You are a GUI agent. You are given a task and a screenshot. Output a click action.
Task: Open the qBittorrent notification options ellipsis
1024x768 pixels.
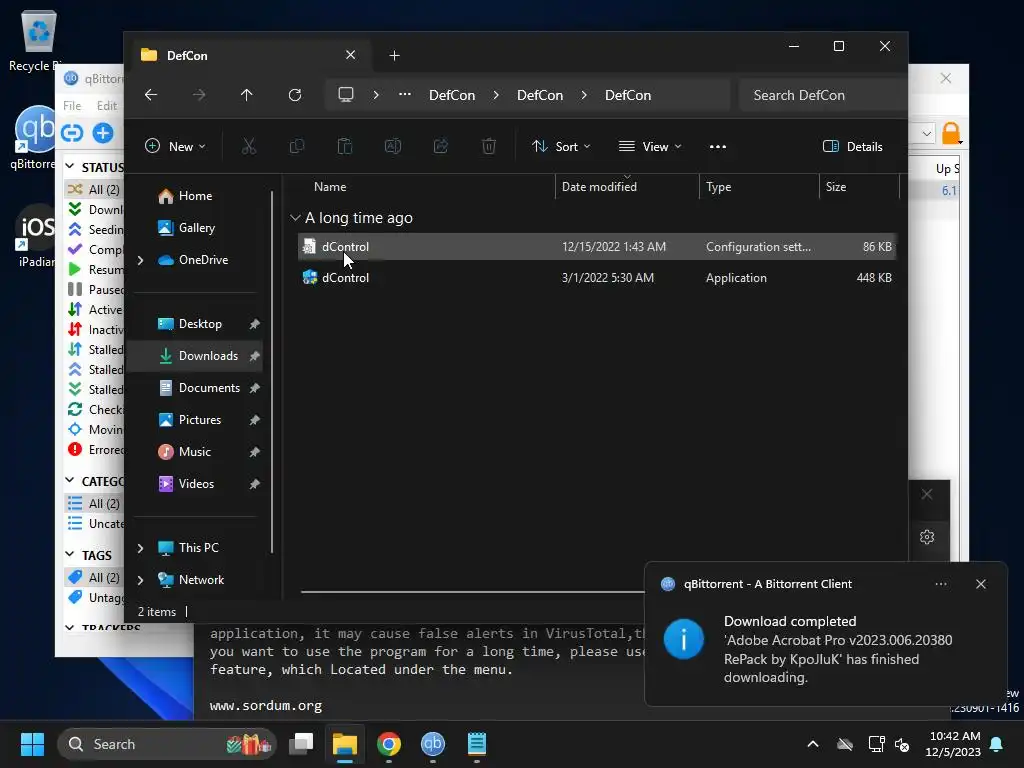(x=941, y=584)
